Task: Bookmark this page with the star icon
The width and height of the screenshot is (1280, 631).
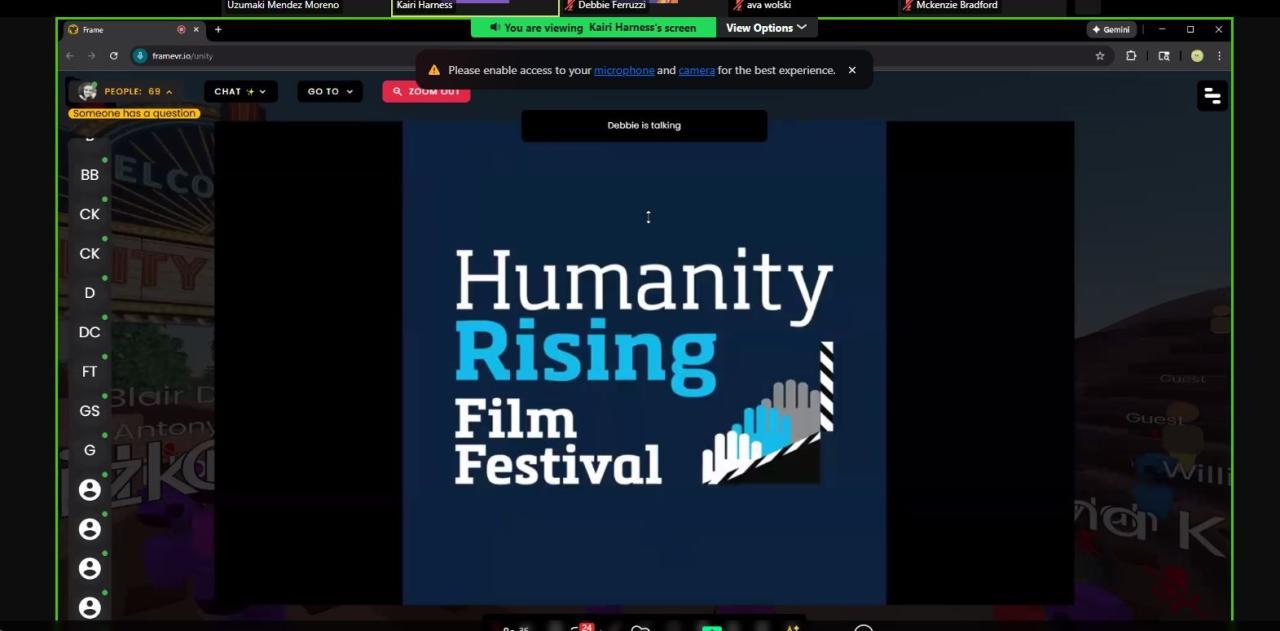Action: [1100, 56]
